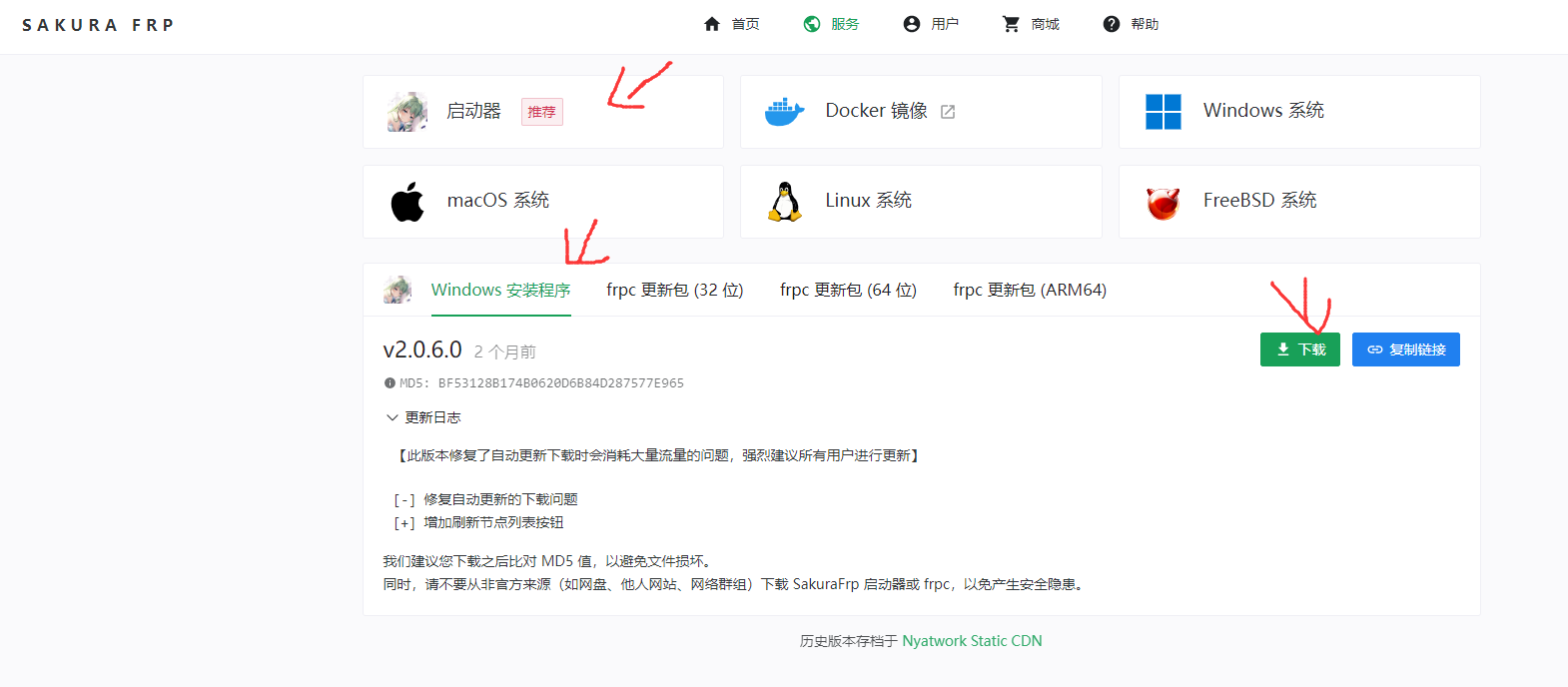Click the launcher anime avatar icon

pyautogui.click(x=406, y=112)
